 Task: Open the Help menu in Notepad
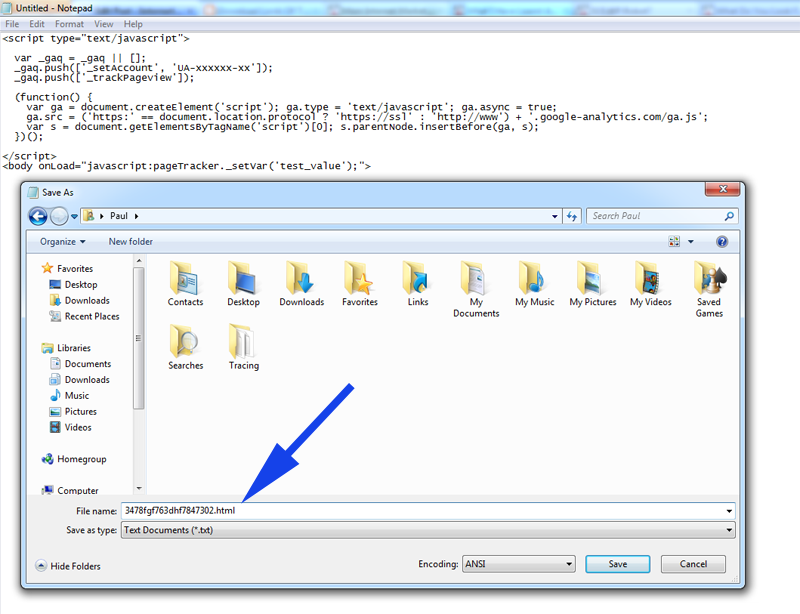pyautogui.click(x=133, y=24)
